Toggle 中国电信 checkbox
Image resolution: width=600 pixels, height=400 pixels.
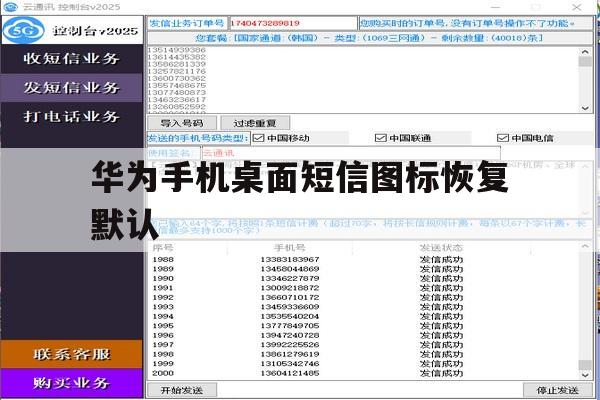[x=502, y=138]
